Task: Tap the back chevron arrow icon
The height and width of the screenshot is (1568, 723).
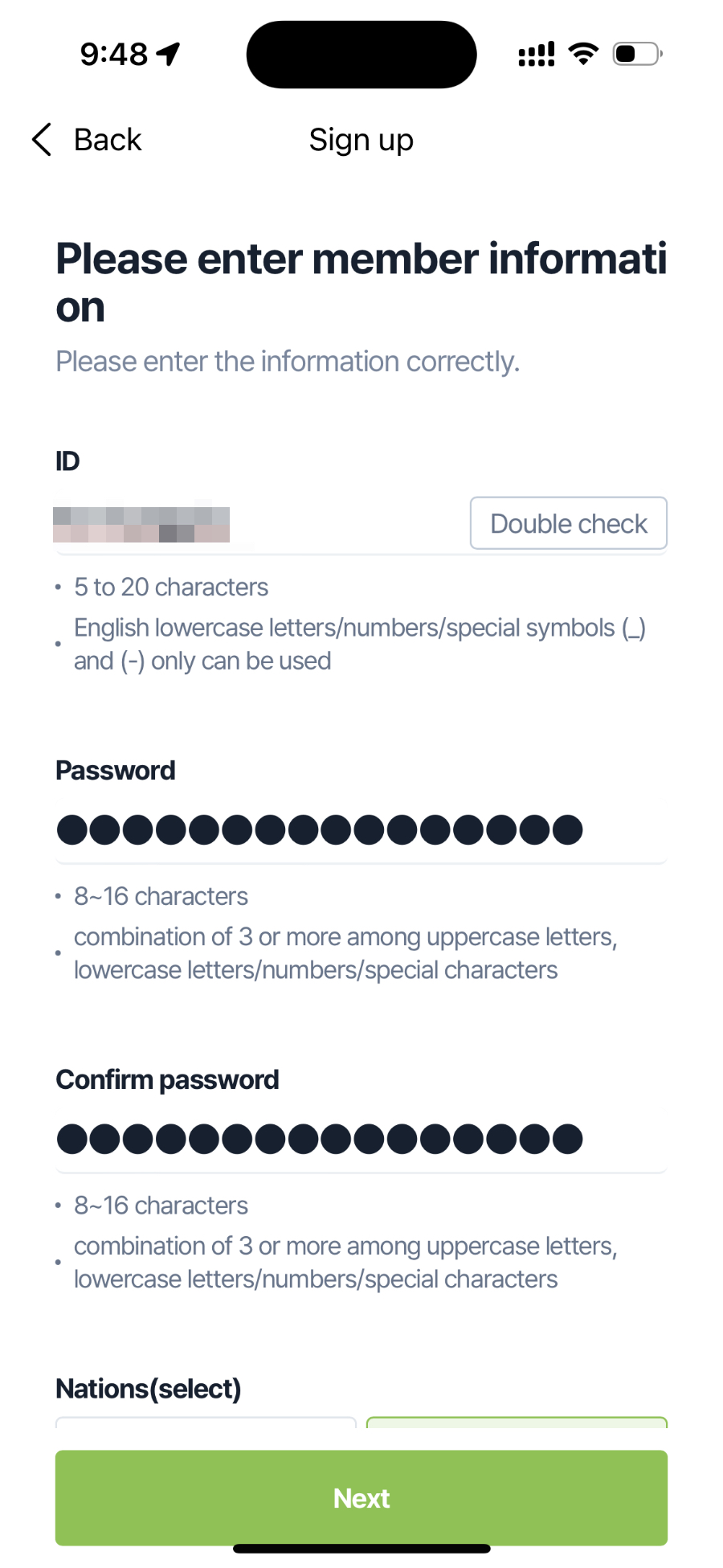Action: click(x=42, y=140)
